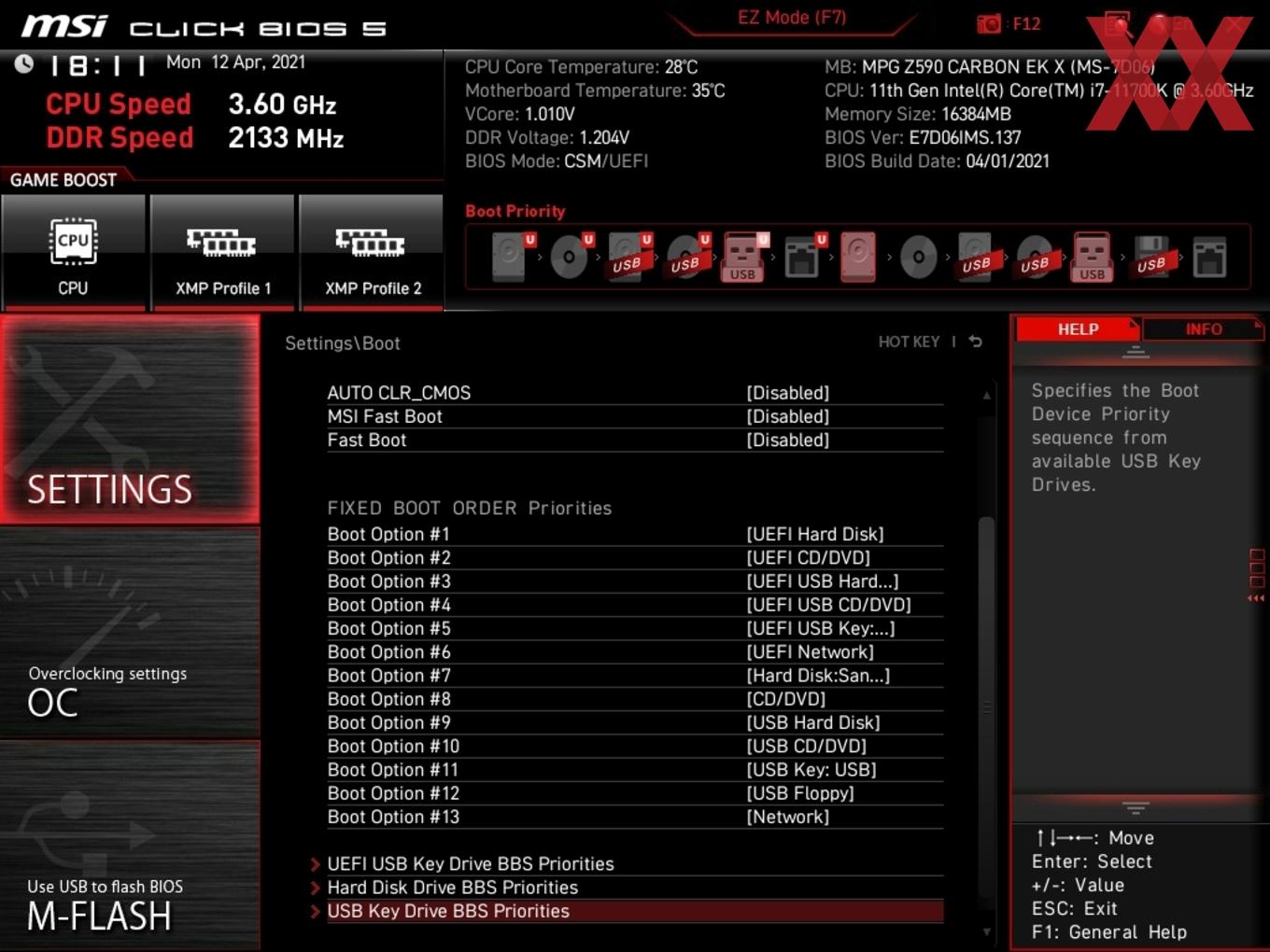Open the OC overclocking settings section
The width and height of the screenshot is (1270, 952).
pos(130,634)
